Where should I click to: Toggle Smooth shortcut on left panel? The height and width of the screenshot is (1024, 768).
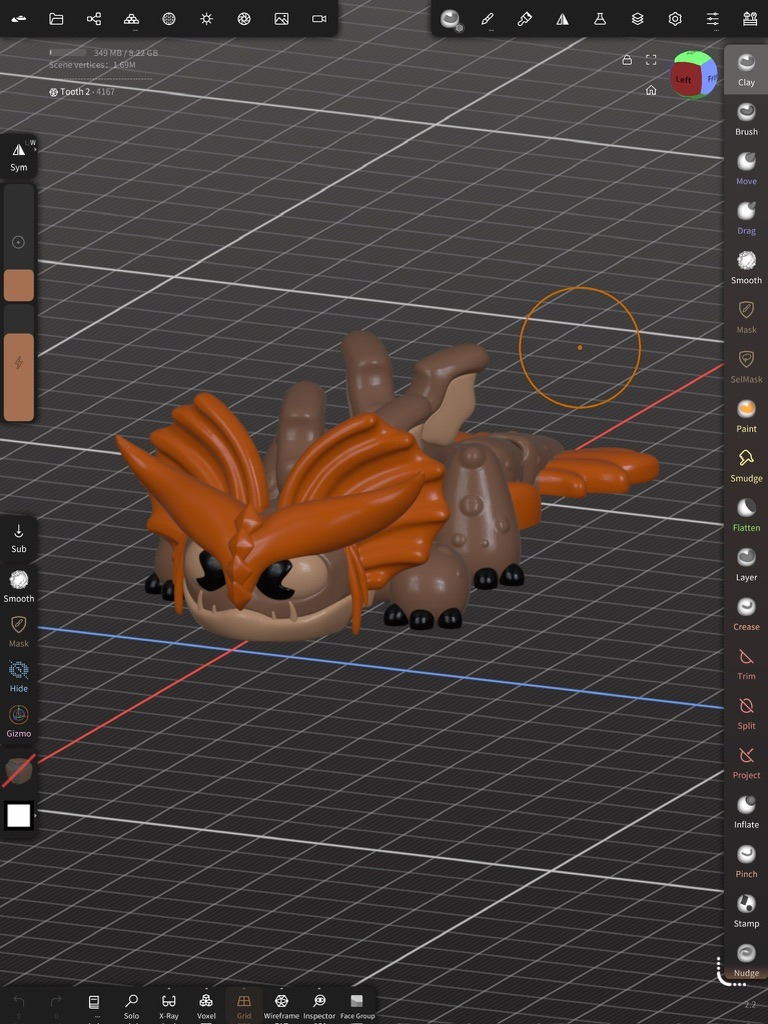point(19,586)
